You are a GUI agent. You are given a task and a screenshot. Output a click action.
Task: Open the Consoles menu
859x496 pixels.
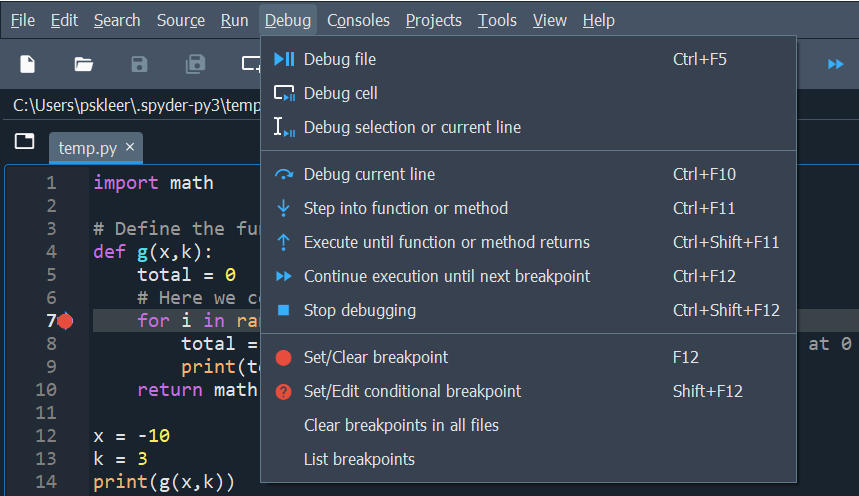pyautogui.click(x=358, y=20)
